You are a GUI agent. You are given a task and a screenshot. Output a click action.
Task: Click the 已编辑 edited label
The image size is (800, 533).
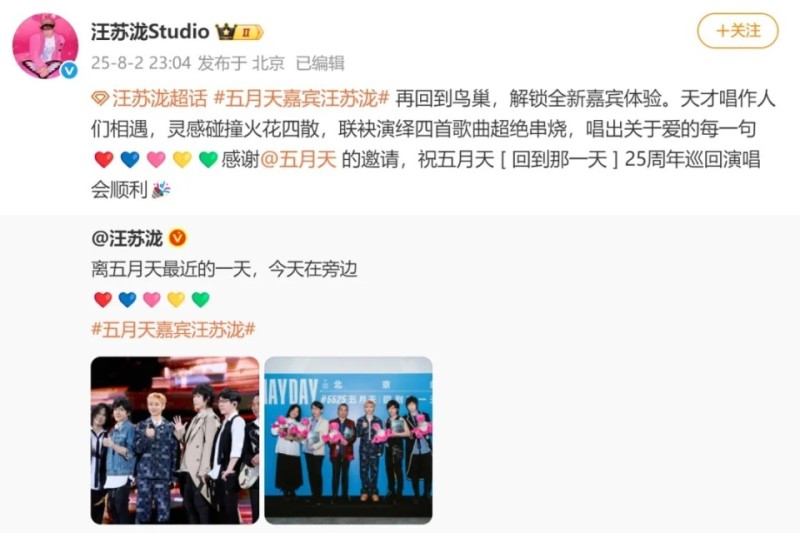tap(320, 63)
